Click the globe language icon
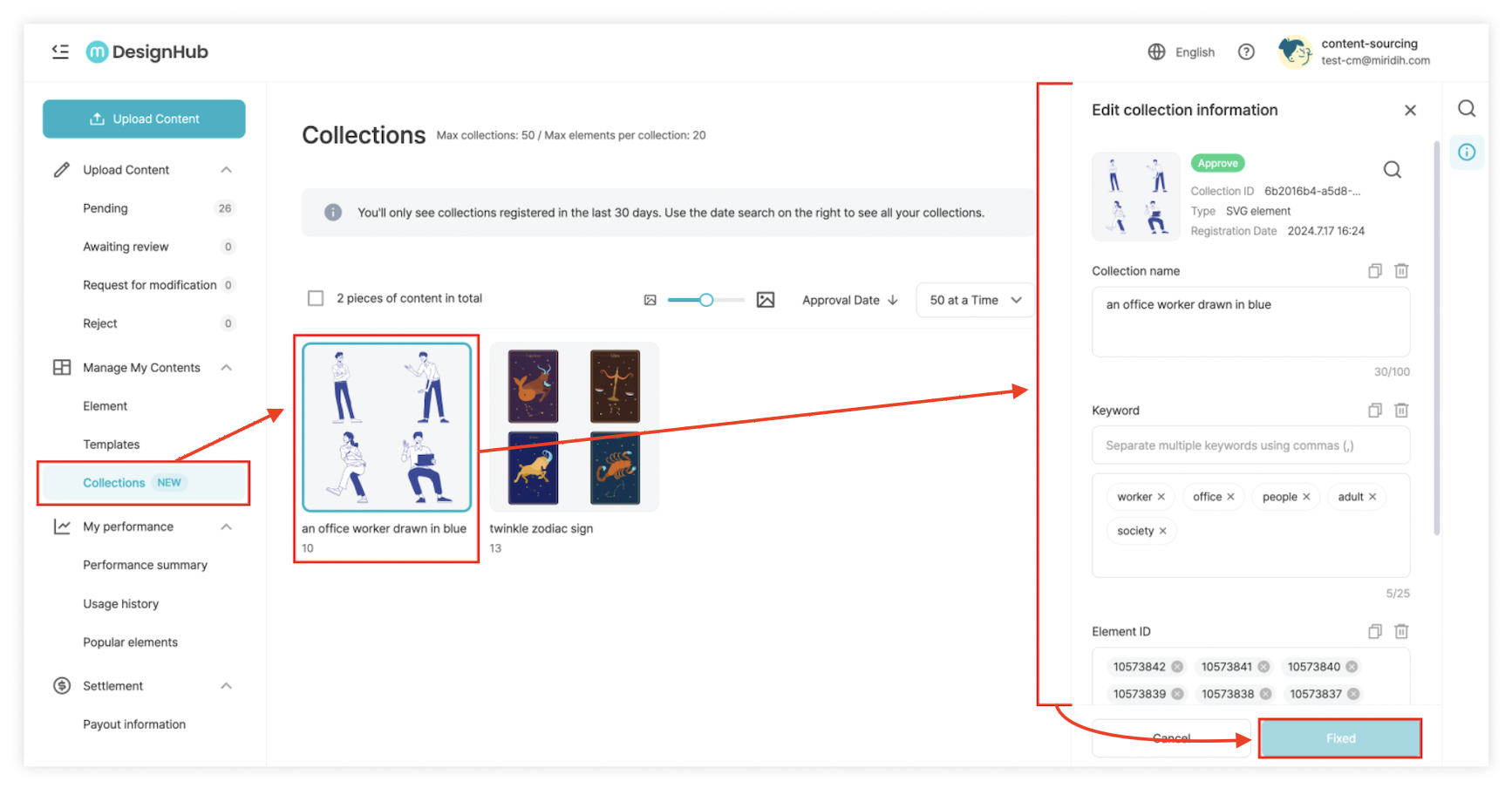 pyautogui.click(x=1156, y=52)
